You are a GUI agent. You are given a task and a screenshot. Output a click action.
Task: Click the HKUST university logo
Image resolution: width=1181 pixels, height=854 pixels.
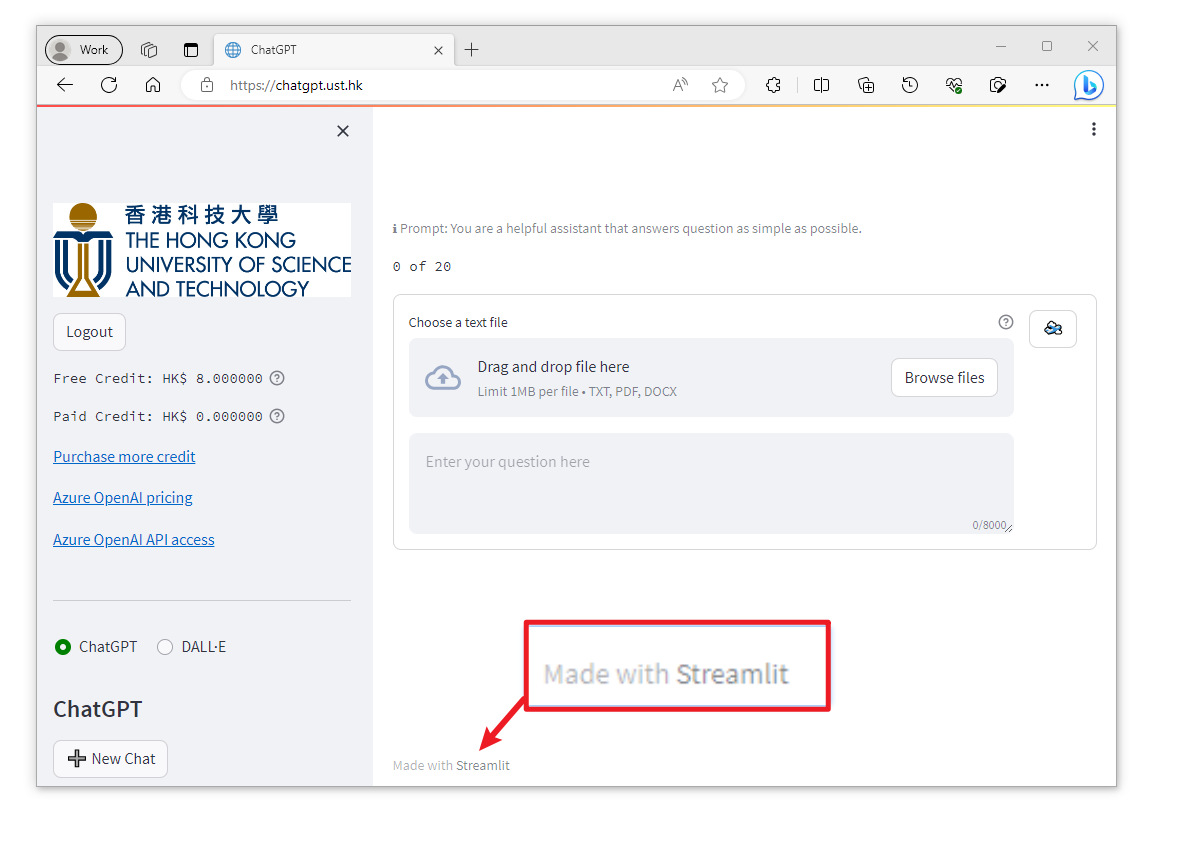point(201,249)
